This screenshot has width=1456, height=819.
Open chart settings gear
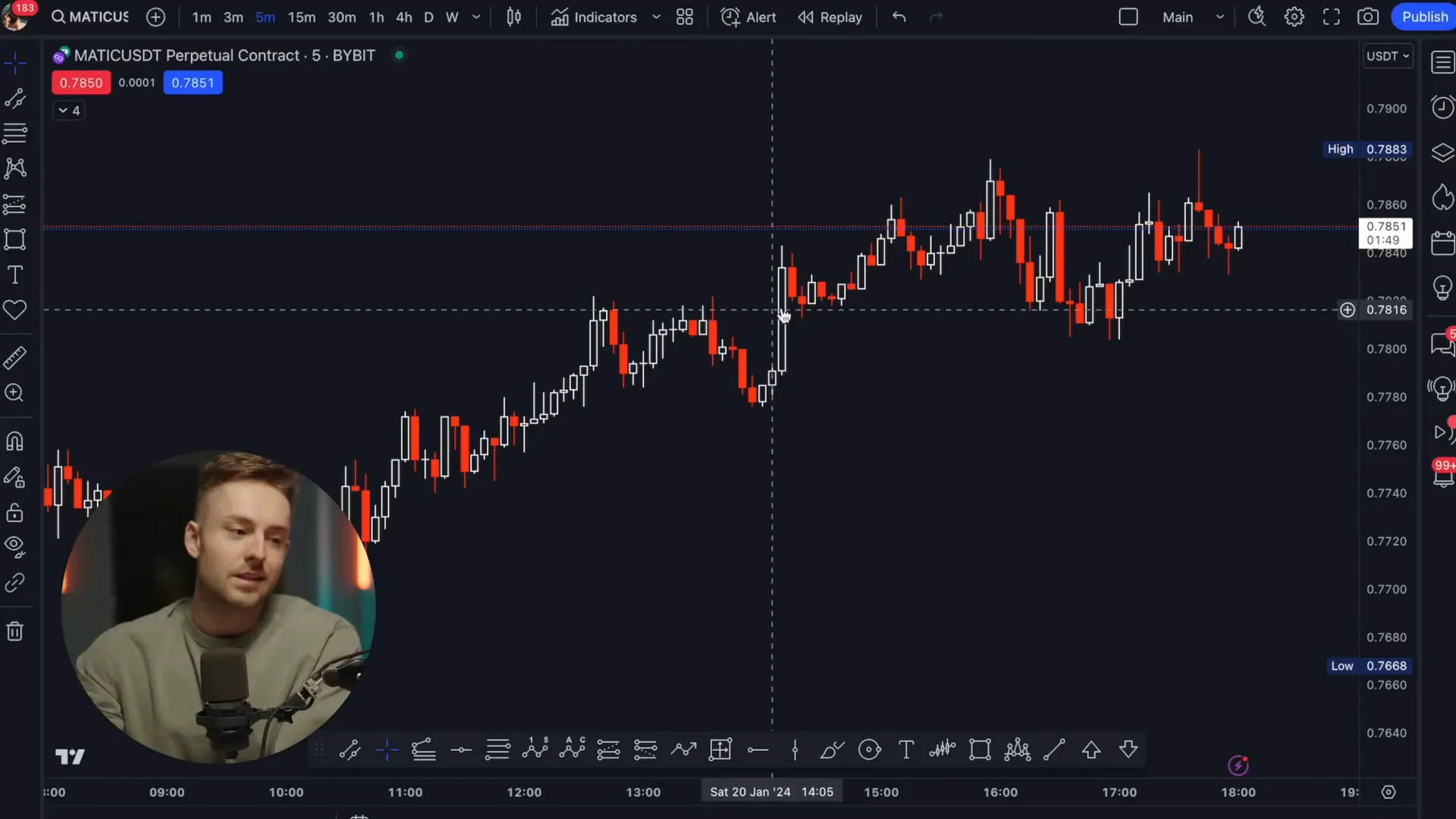tap(1294, 17)
